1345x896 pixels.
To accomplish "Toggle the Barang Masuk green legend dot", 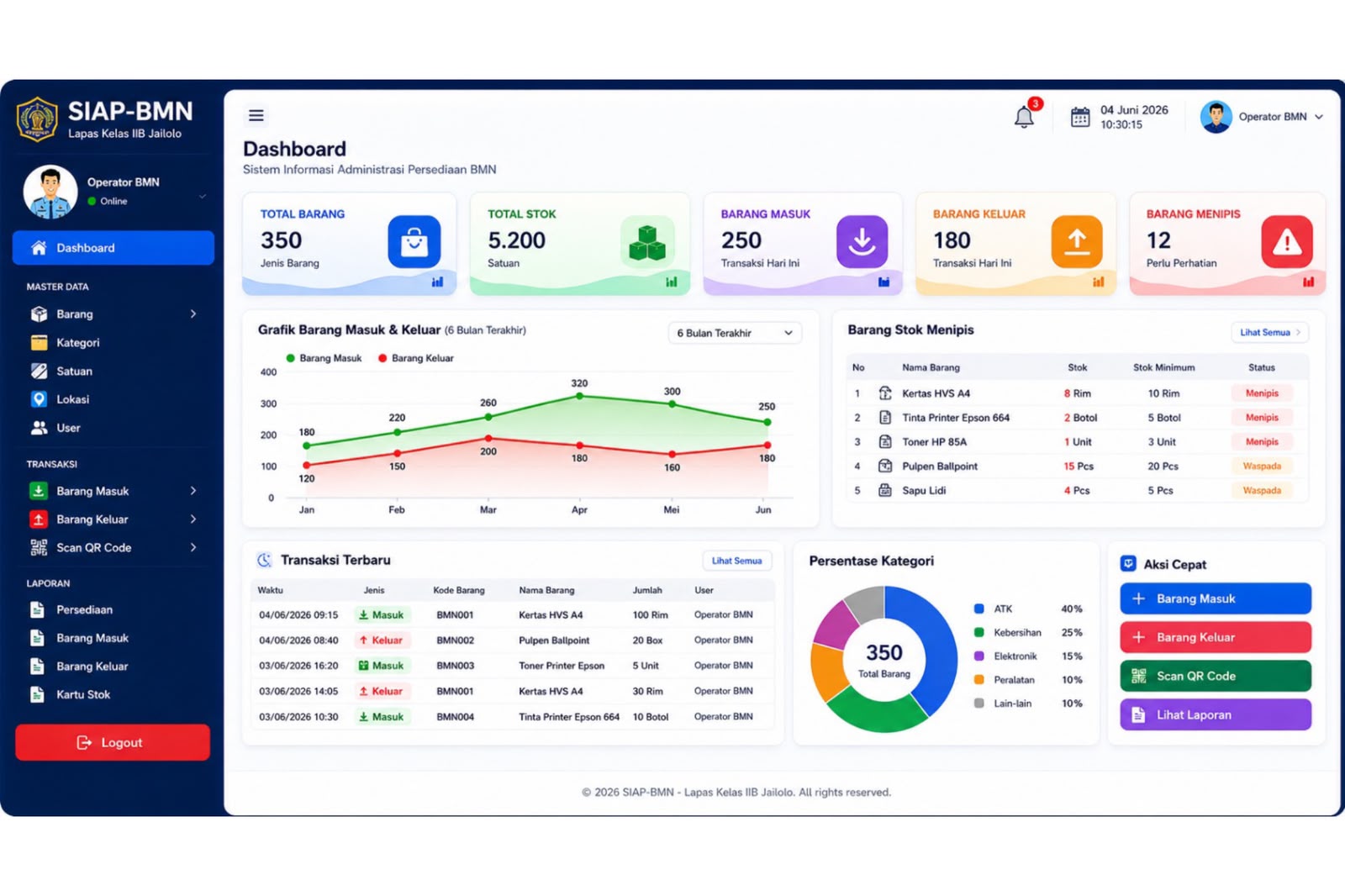I will 291,358.
